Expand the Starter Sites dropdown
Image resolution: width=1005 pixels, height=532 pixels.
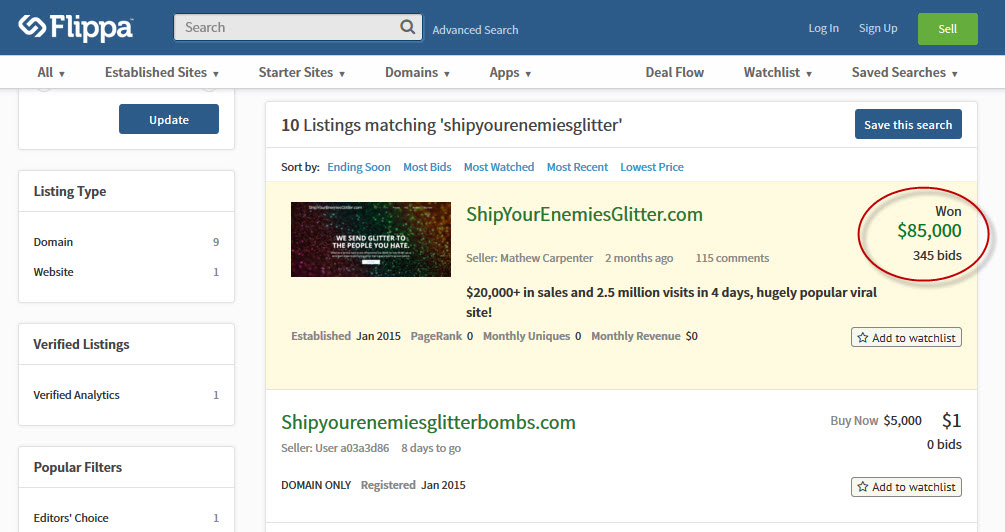click(302, 72)
